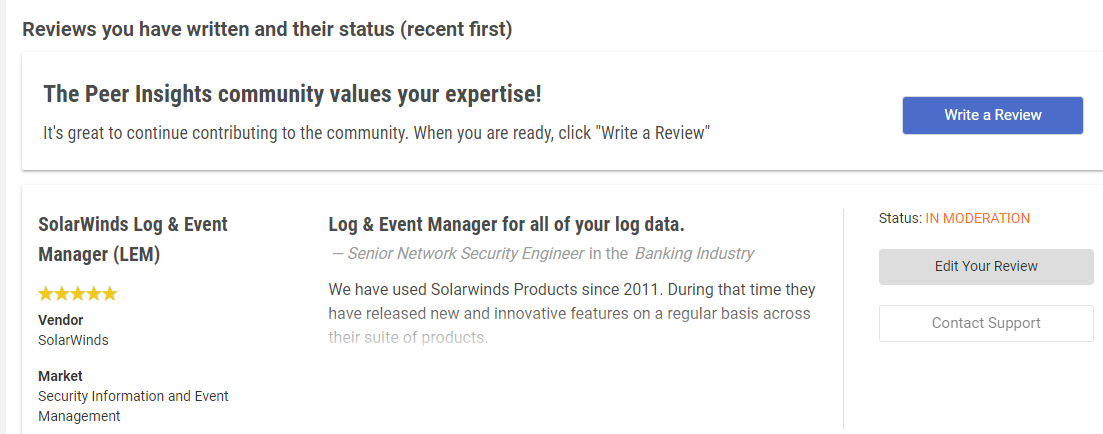This screenshot has width=1103, height=434.
Task: Click the third yellow rating star
Action: [x=78, y=294]
